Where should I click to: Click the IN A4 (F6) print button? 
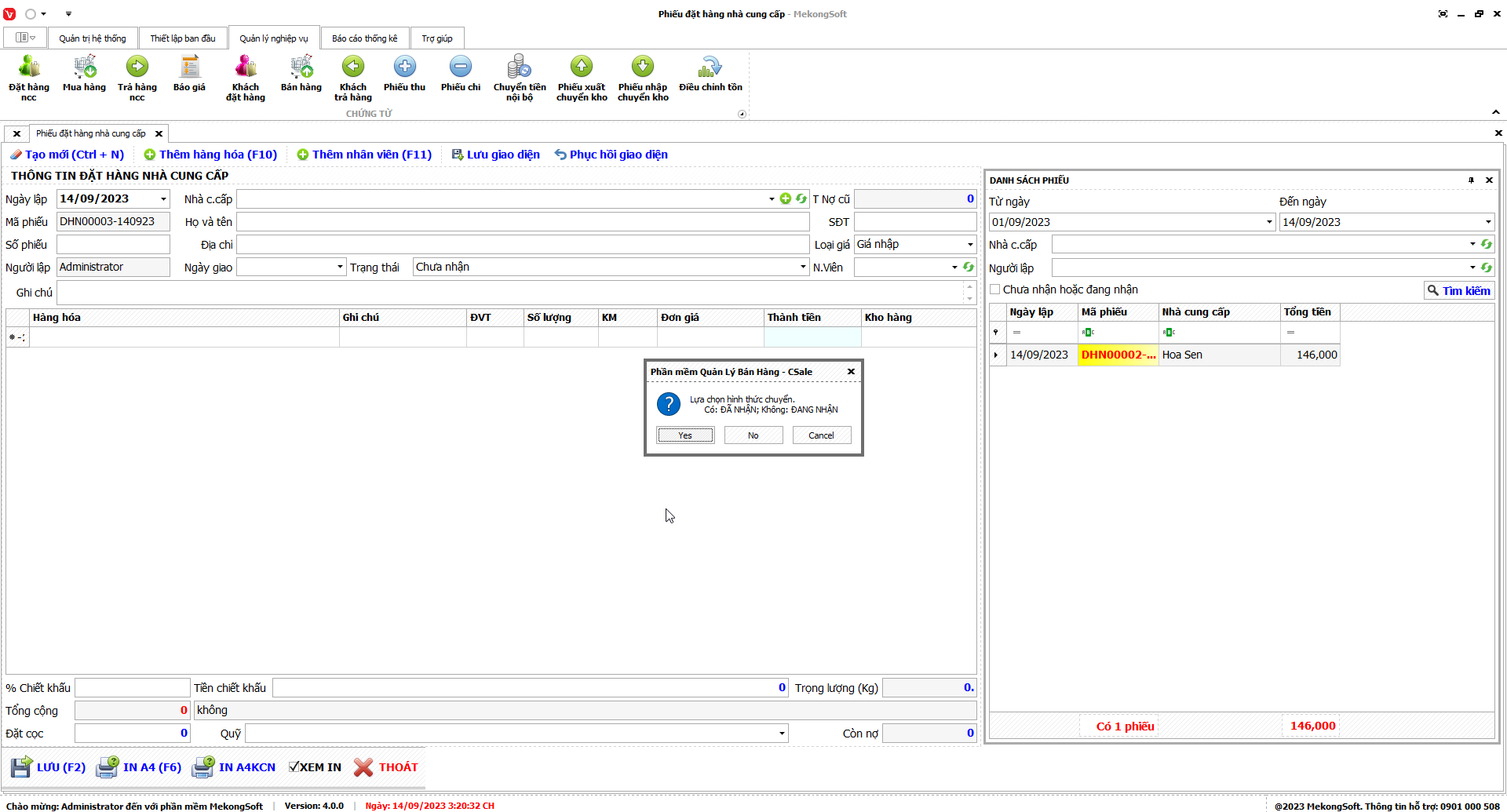click(x=139, y=767)
